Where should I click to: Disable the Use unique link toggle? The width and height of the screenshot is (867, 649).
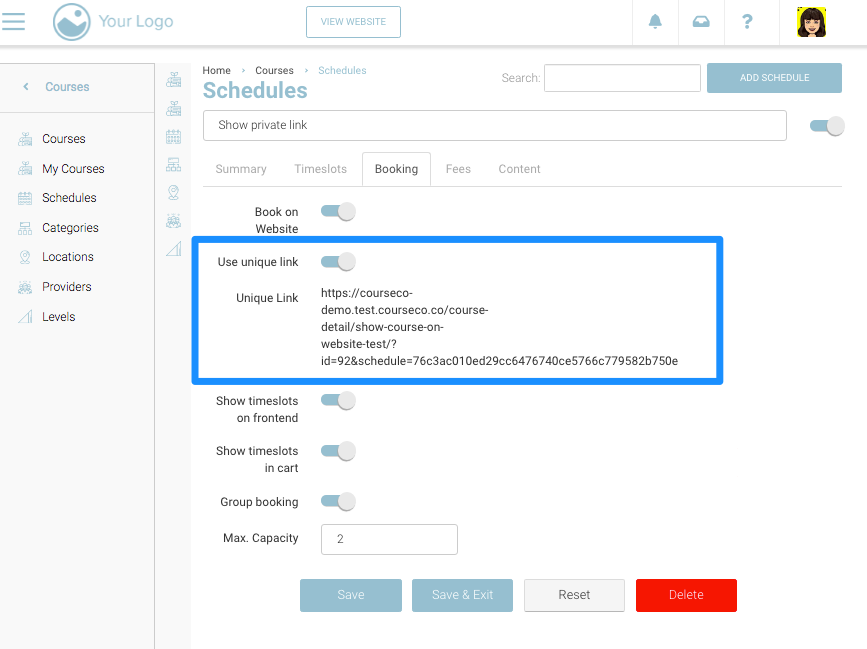click(x=338, y=262)
